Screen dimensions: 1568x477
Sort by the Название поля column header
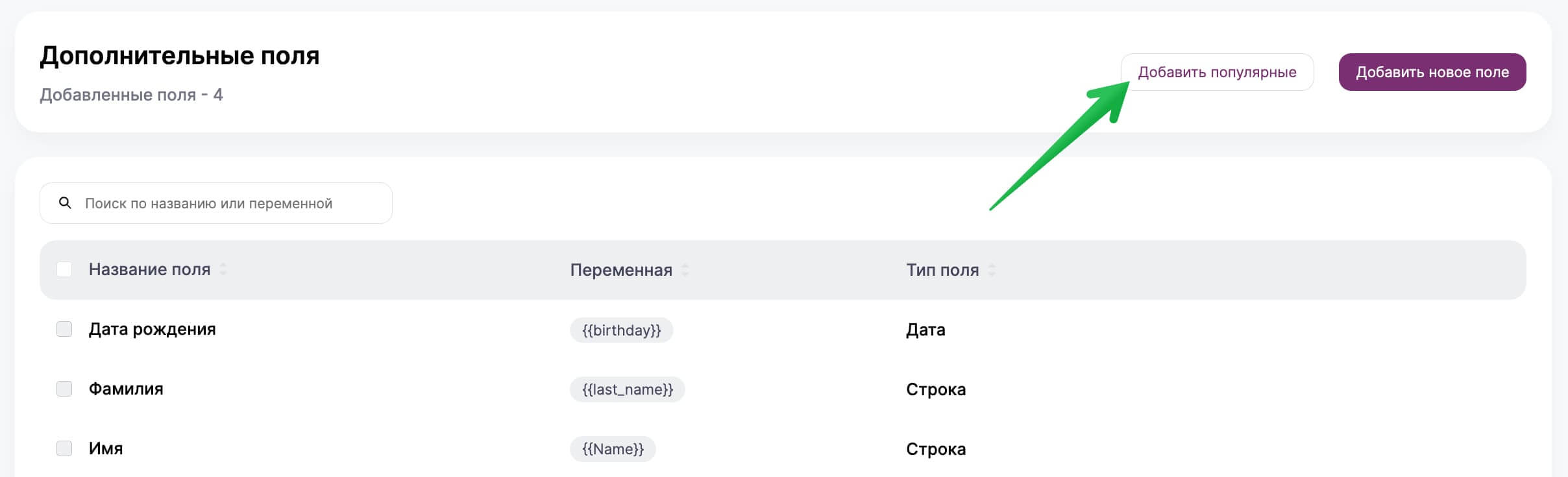(x=149, y=269)
